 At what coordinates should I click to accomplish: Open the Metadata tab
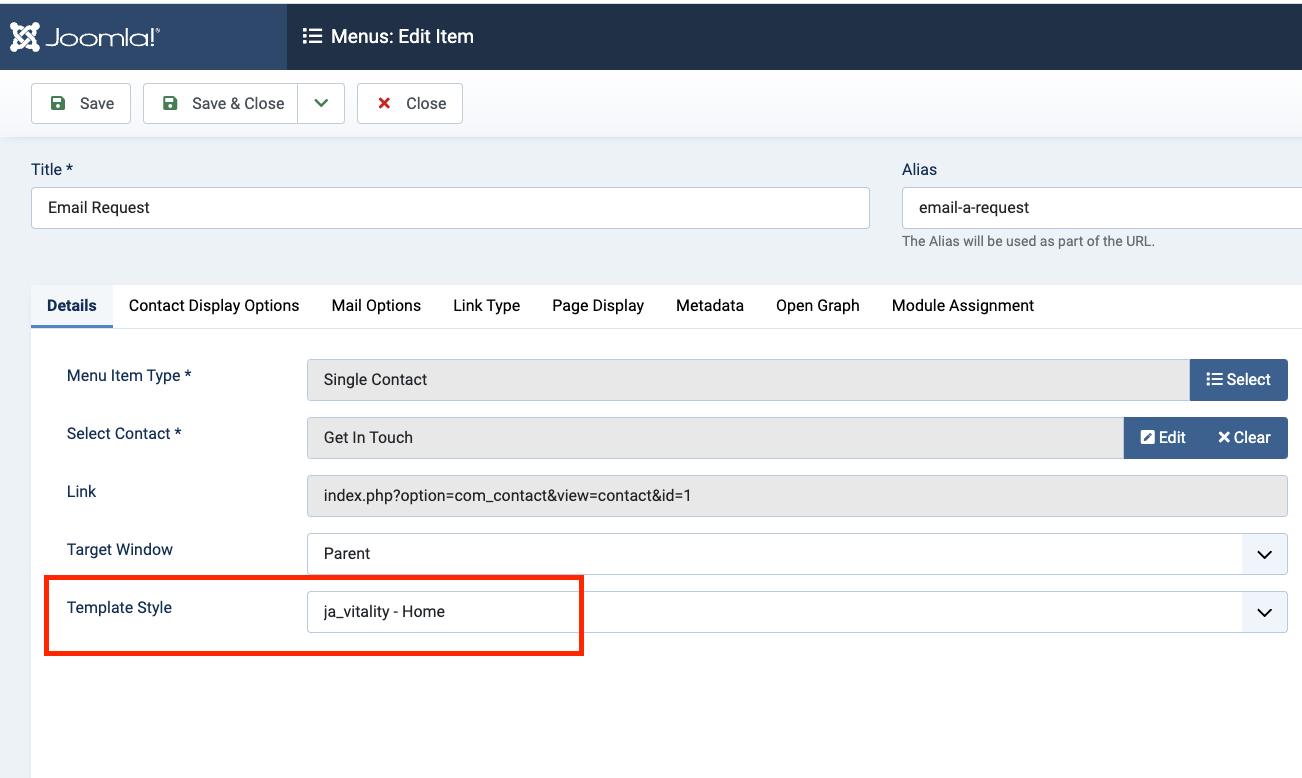tap(710, 306)
